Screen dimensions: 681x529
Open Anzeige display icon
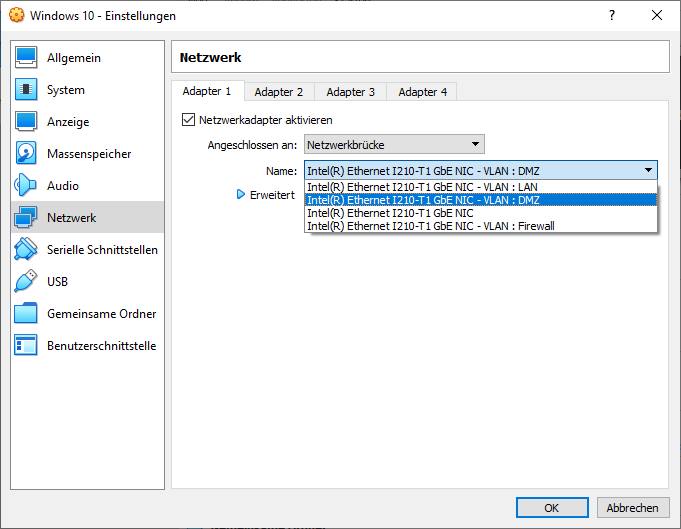click(x=26, y=122)
